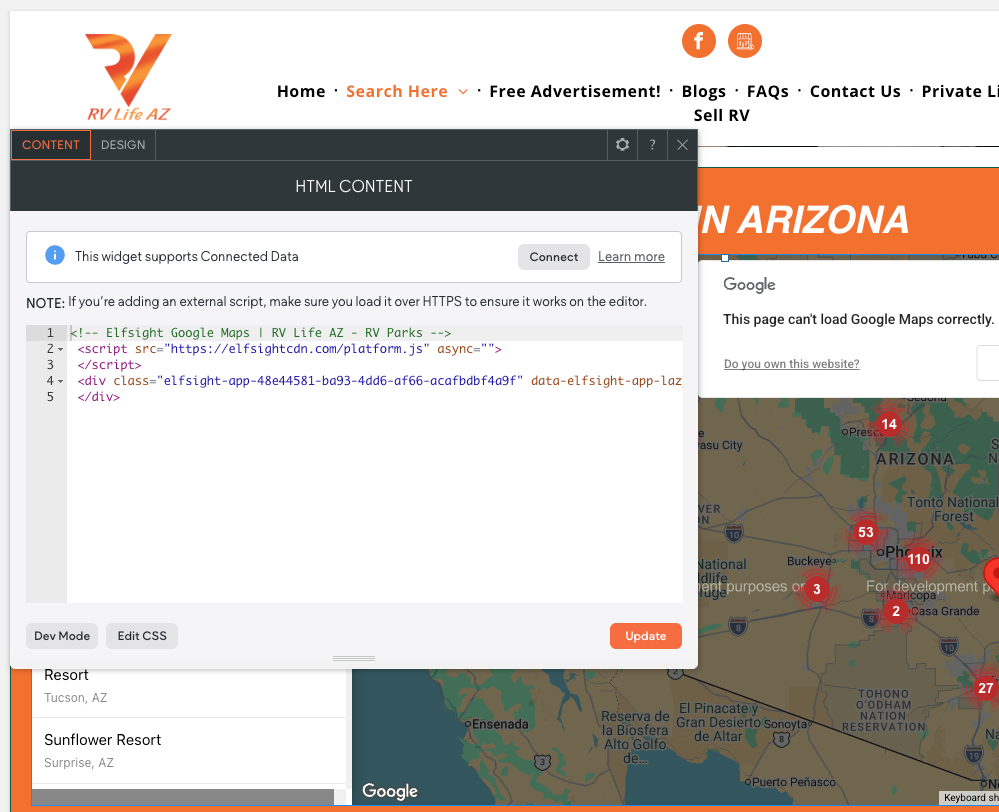This screenshot has width=999, height=812.
Task: Open the Blogs menu item
Action: (703, 92)
